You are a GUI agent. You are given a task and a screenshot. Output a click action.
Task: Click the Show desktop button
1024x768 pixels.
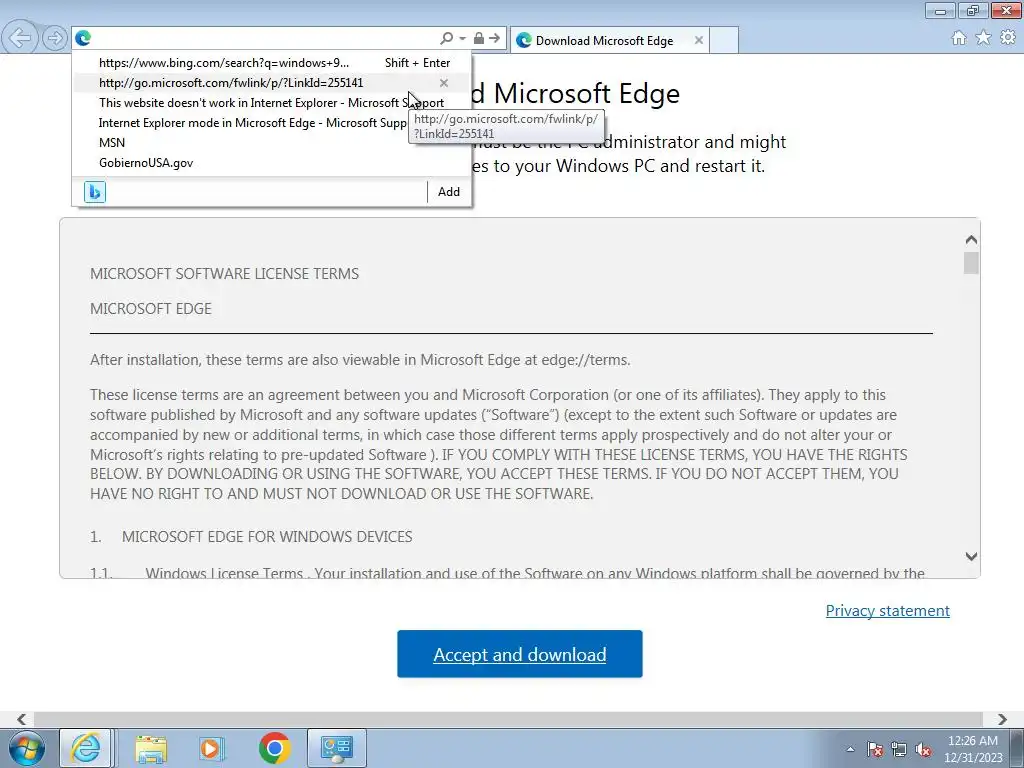1017,748
